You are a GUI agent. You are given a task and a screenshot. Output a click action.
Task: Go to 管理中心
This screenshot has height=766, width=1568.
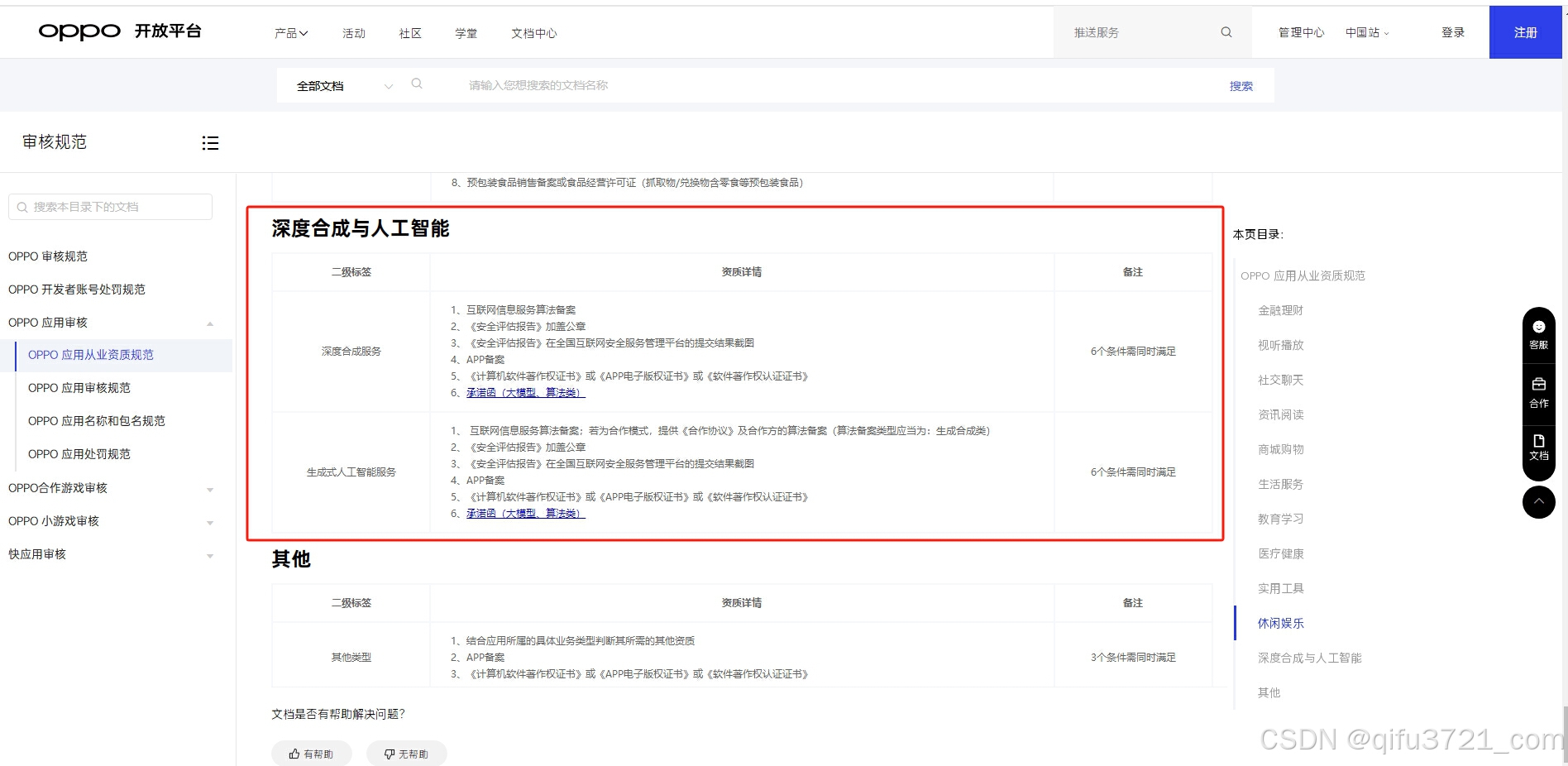coord(1301,33)
